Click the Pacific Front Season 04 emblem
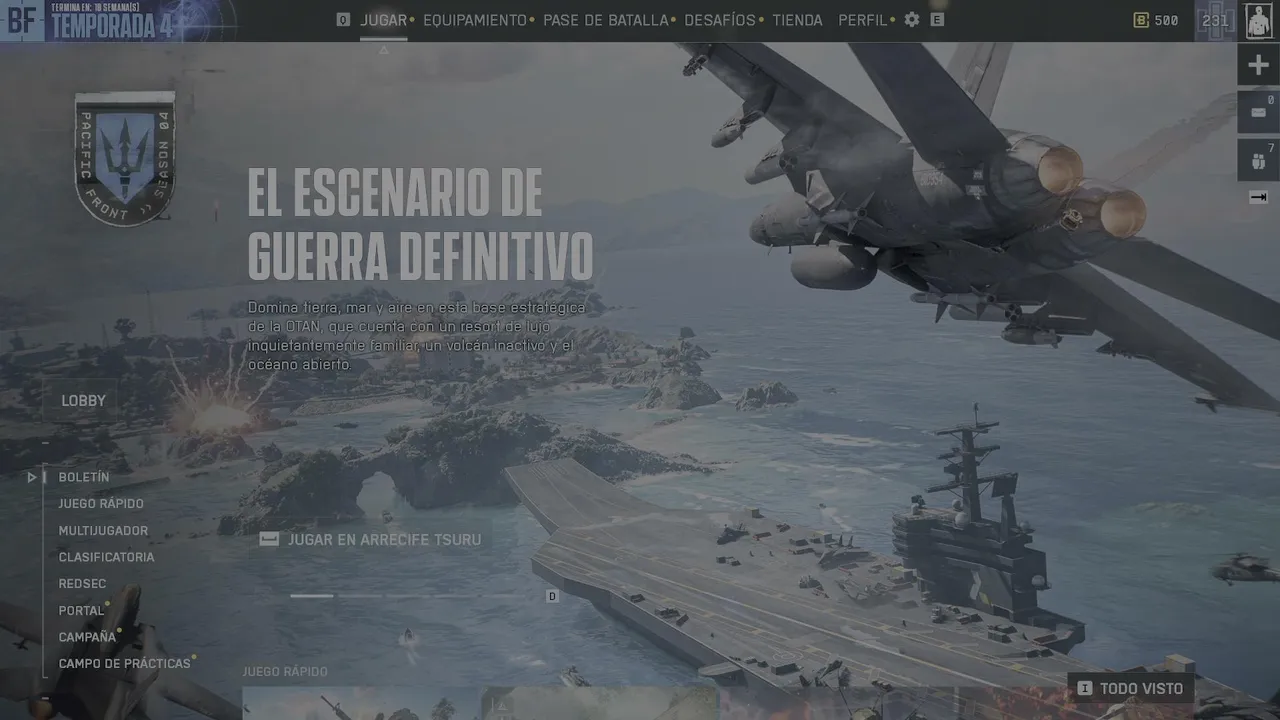Image resolution: width=1280 pixels, height=720 pixels. [125, 158]
